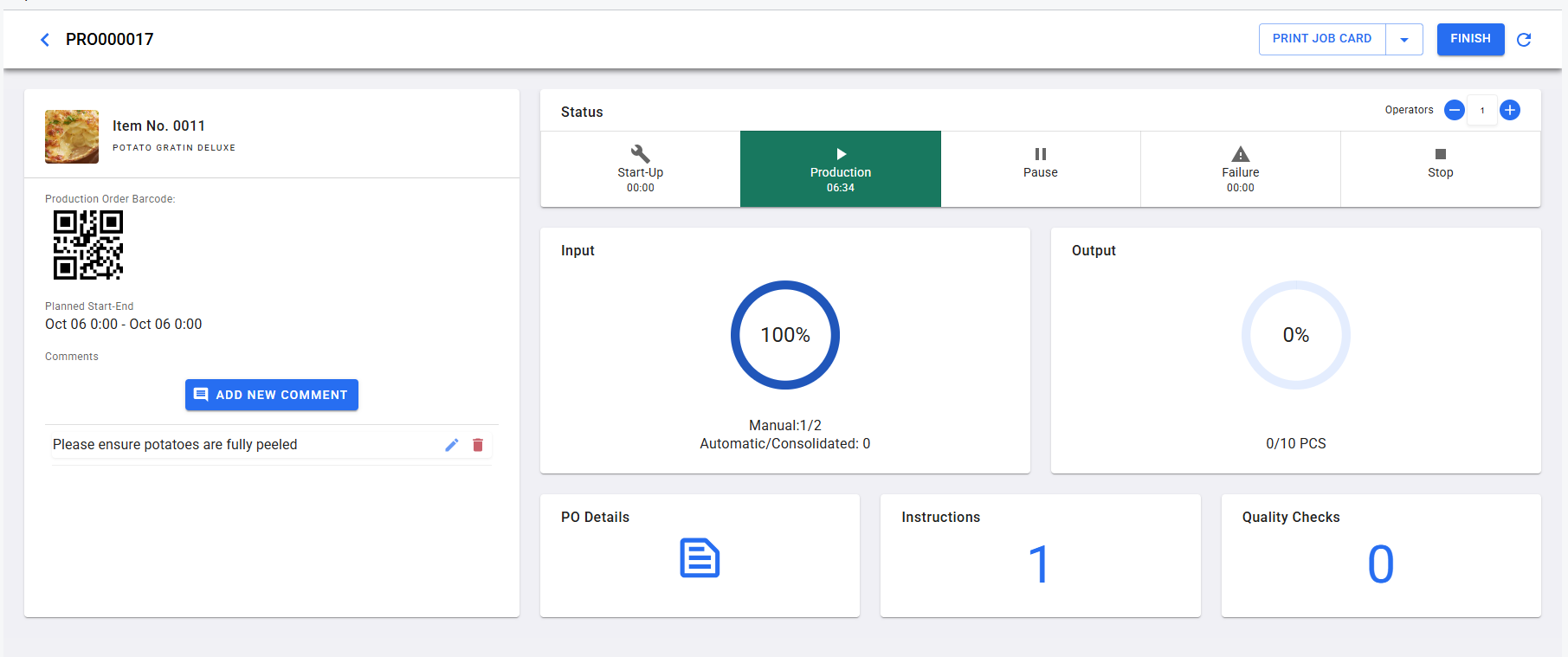1568x657 pixels.
Task: Finish the production order
Action: pos(1470,39)
